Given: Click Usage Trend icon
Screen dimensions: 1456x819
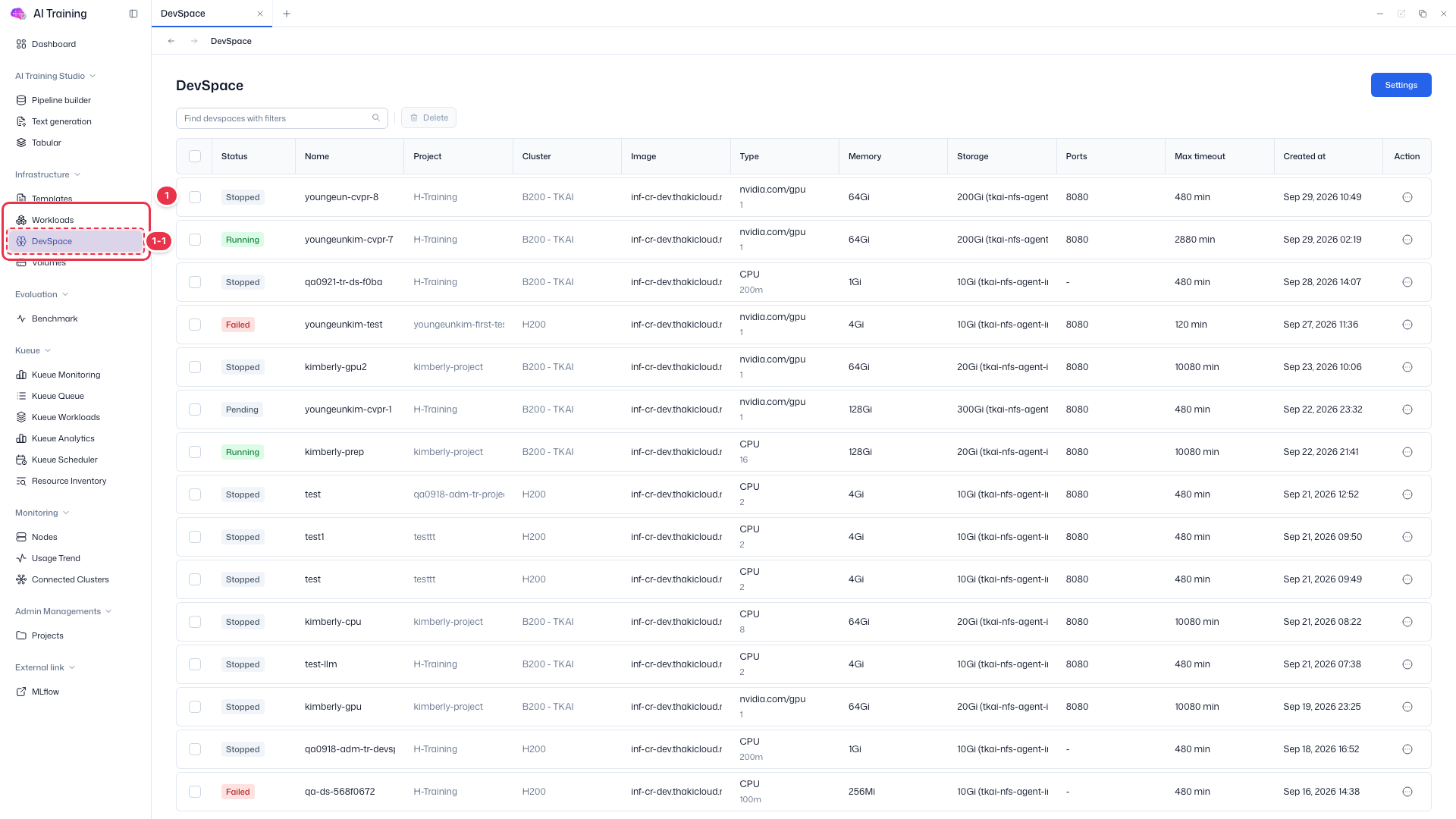Looking at the screenshot, I should coord(21,558).
